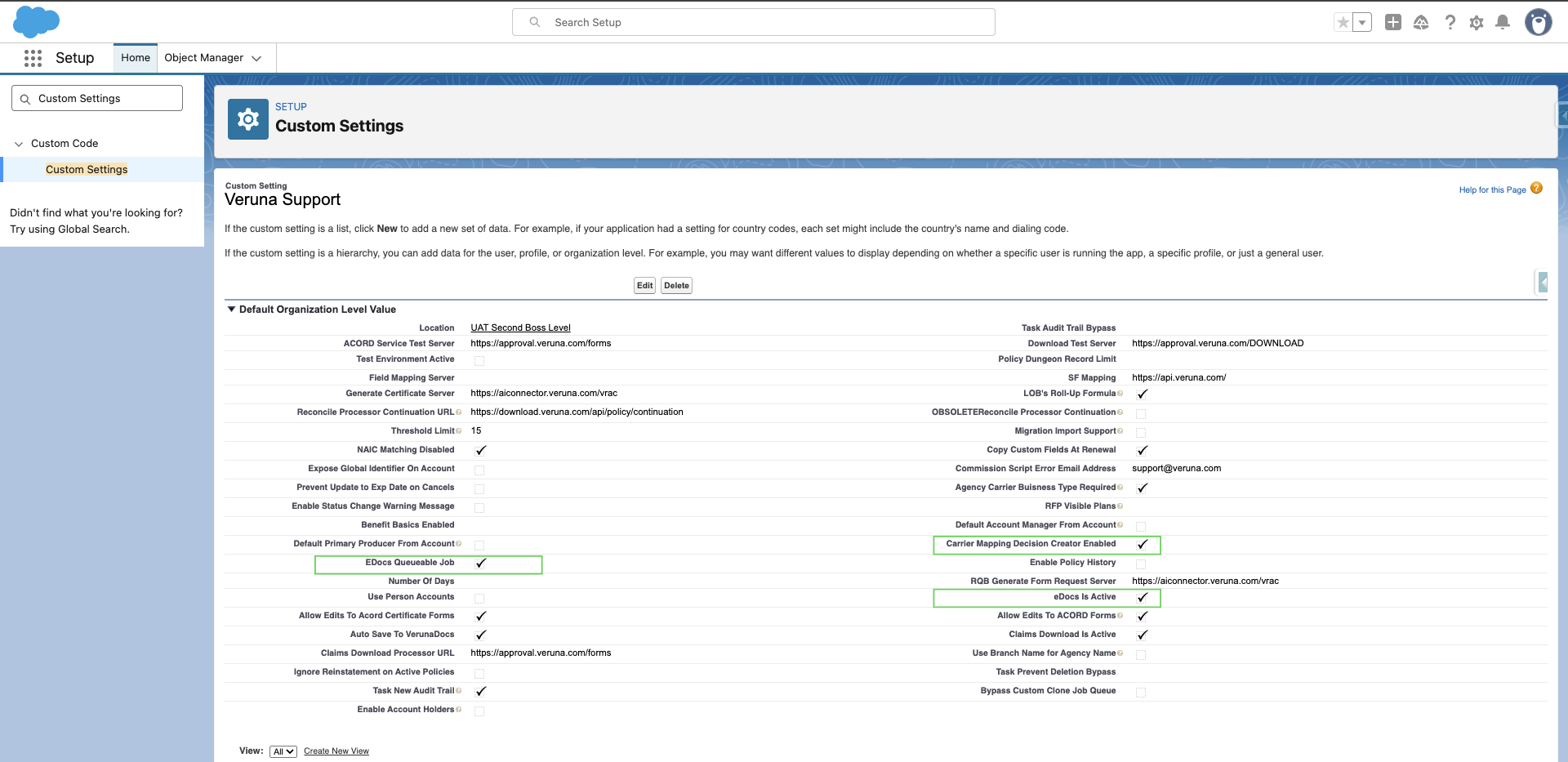Click the Claims Download Is Active checkbox
Screen dimensions: 1568x762
click(x=1143, y=635)
